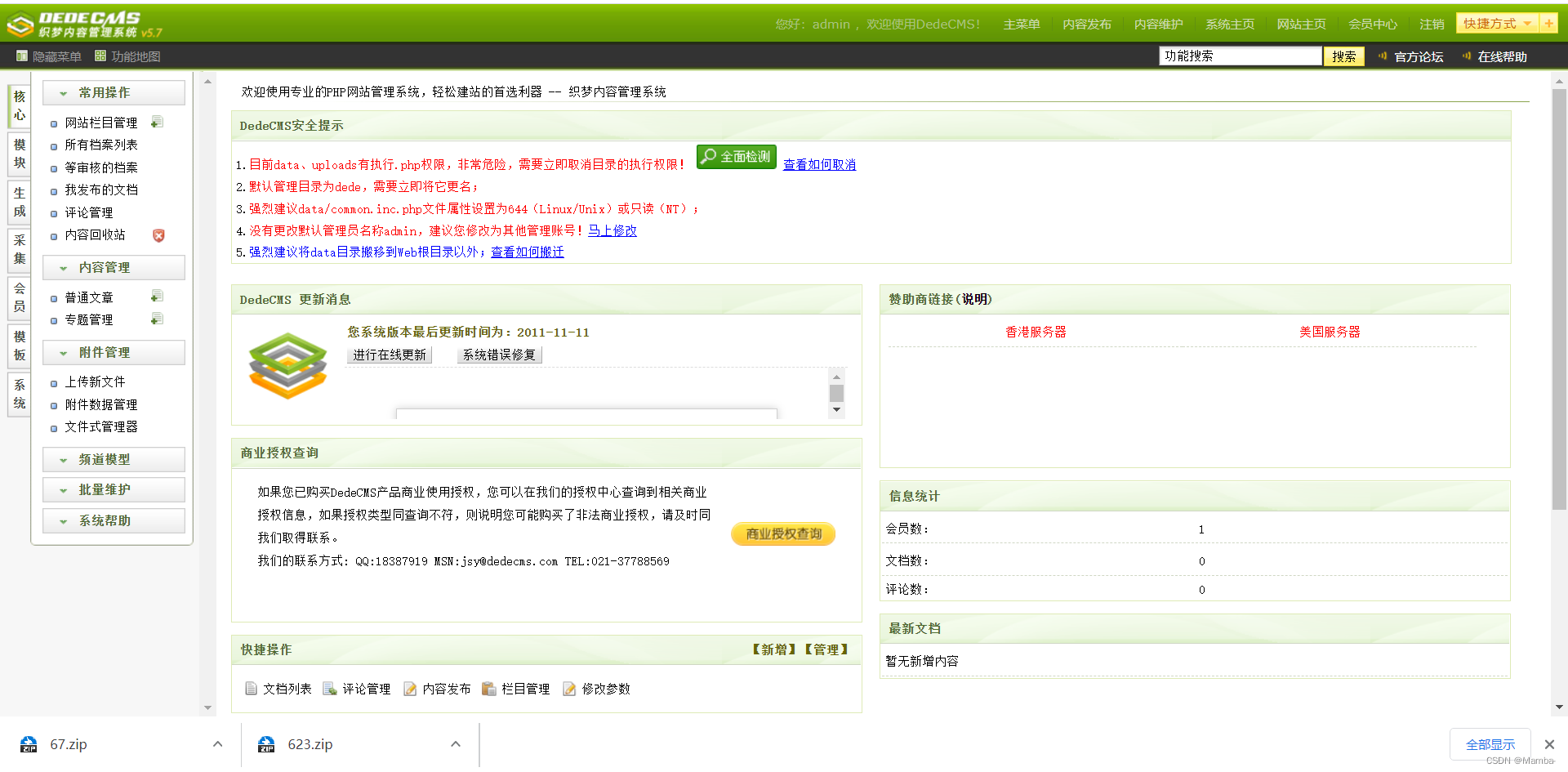Click the DedeCMS update stack logo
The height and width of the screenshot is (772, 1568).
[x=287, y=365]
